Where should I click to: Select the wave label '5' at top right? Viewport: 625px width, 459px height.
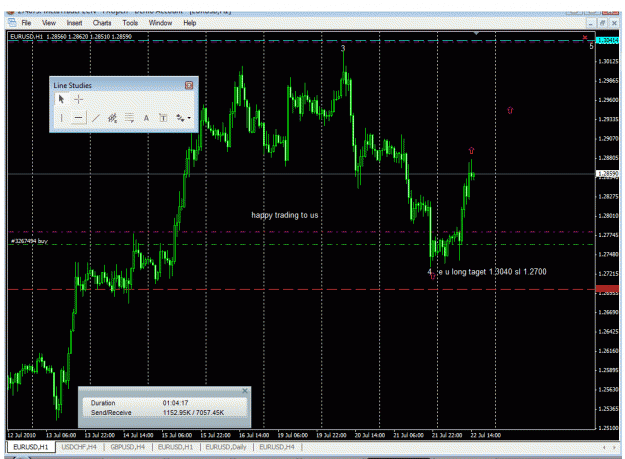tap(591, 47)
